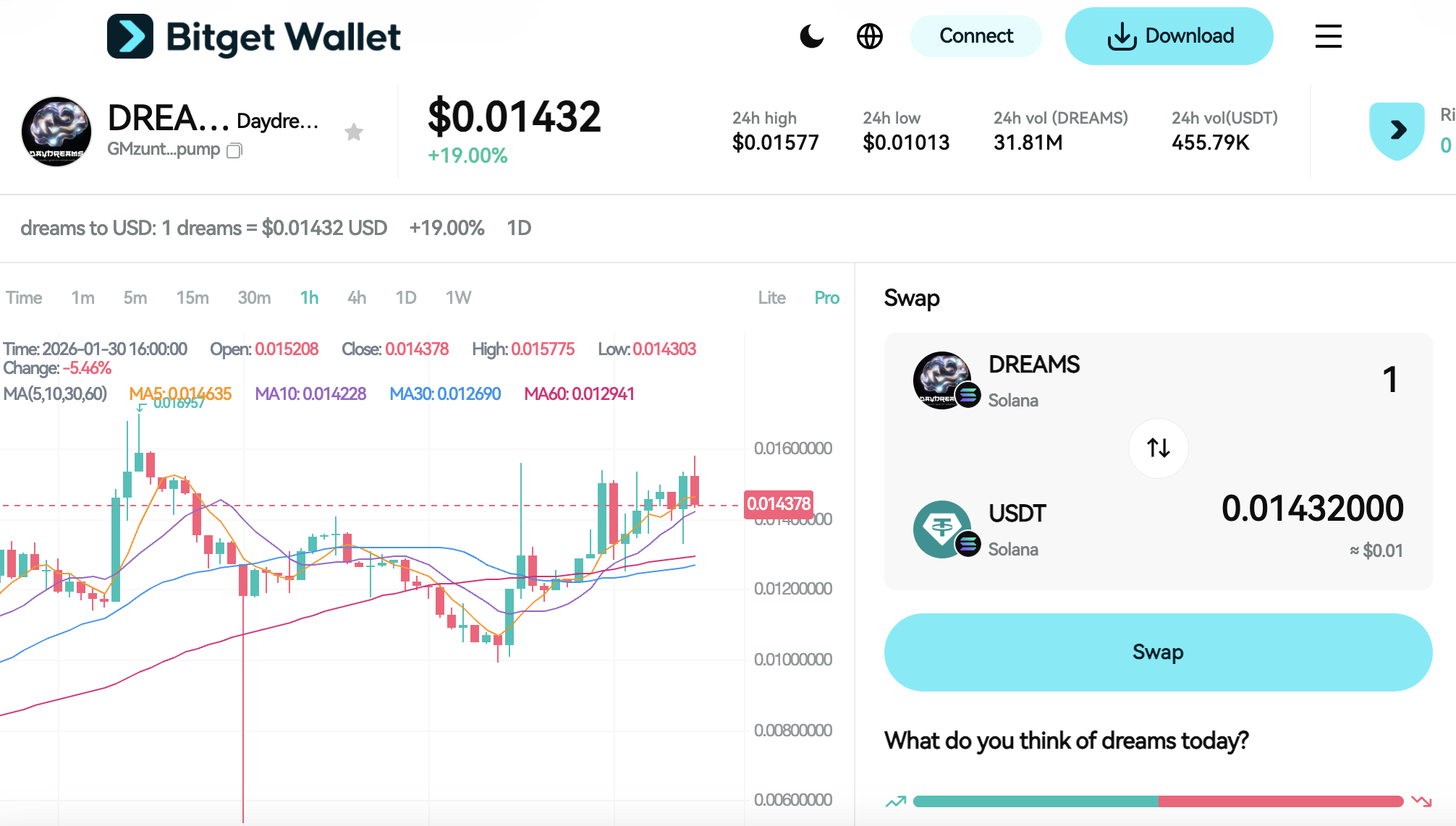Switch to the 1W timeframe tab
Viewport: 1456px width, 826px height.
click(457, 297)
